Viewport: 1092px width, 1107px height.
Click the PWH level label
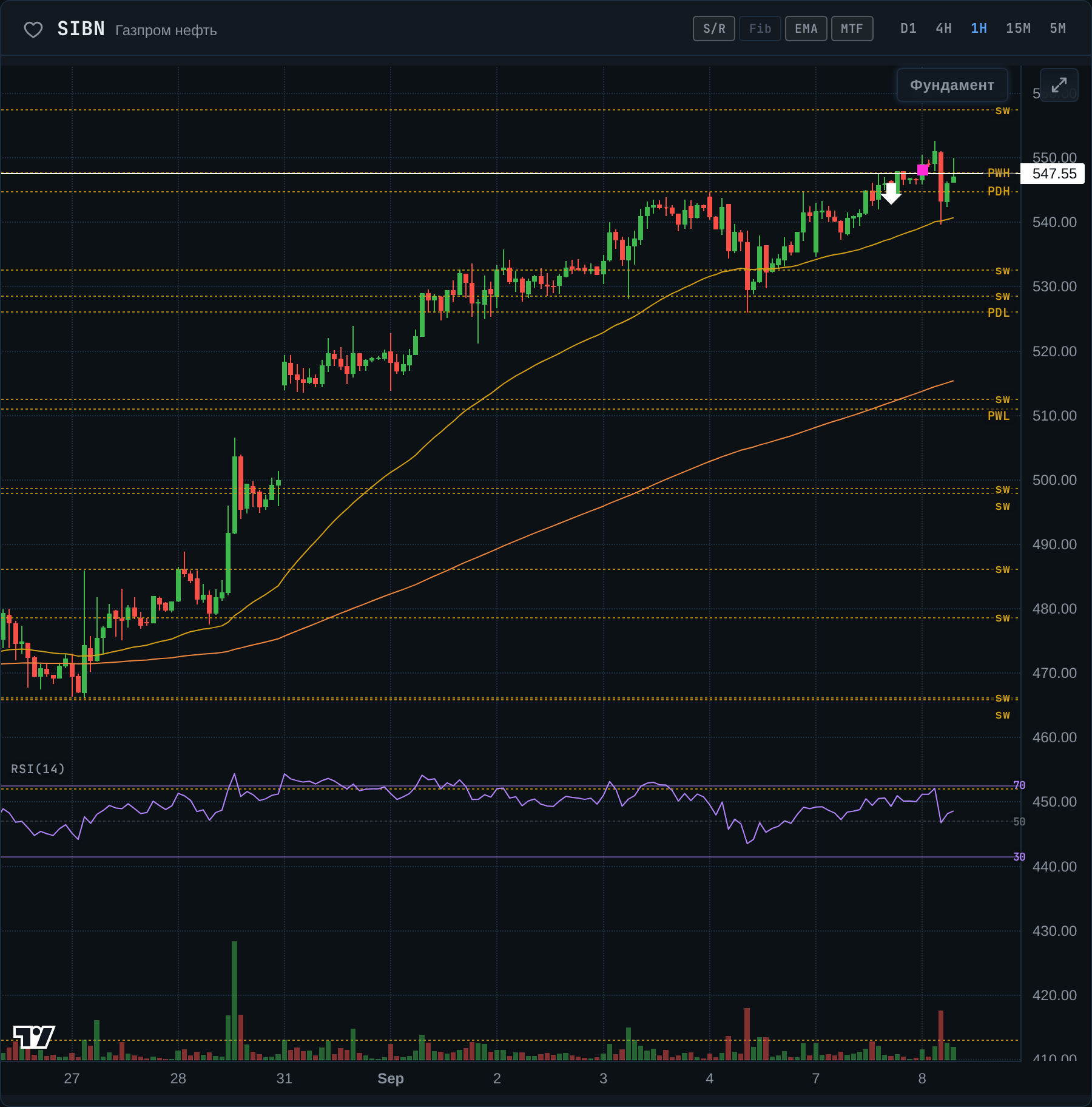point(999,174)
